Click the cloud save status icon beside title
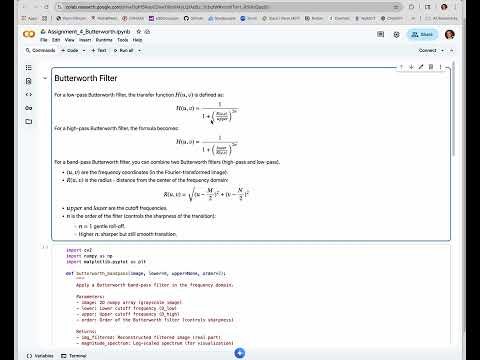 coord(147,32)
